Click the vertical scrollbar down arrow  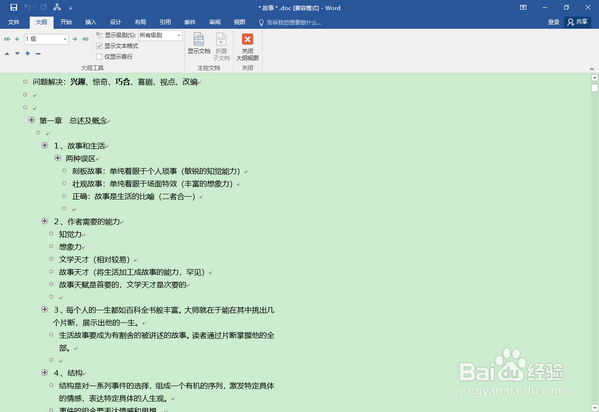(594, 408)
